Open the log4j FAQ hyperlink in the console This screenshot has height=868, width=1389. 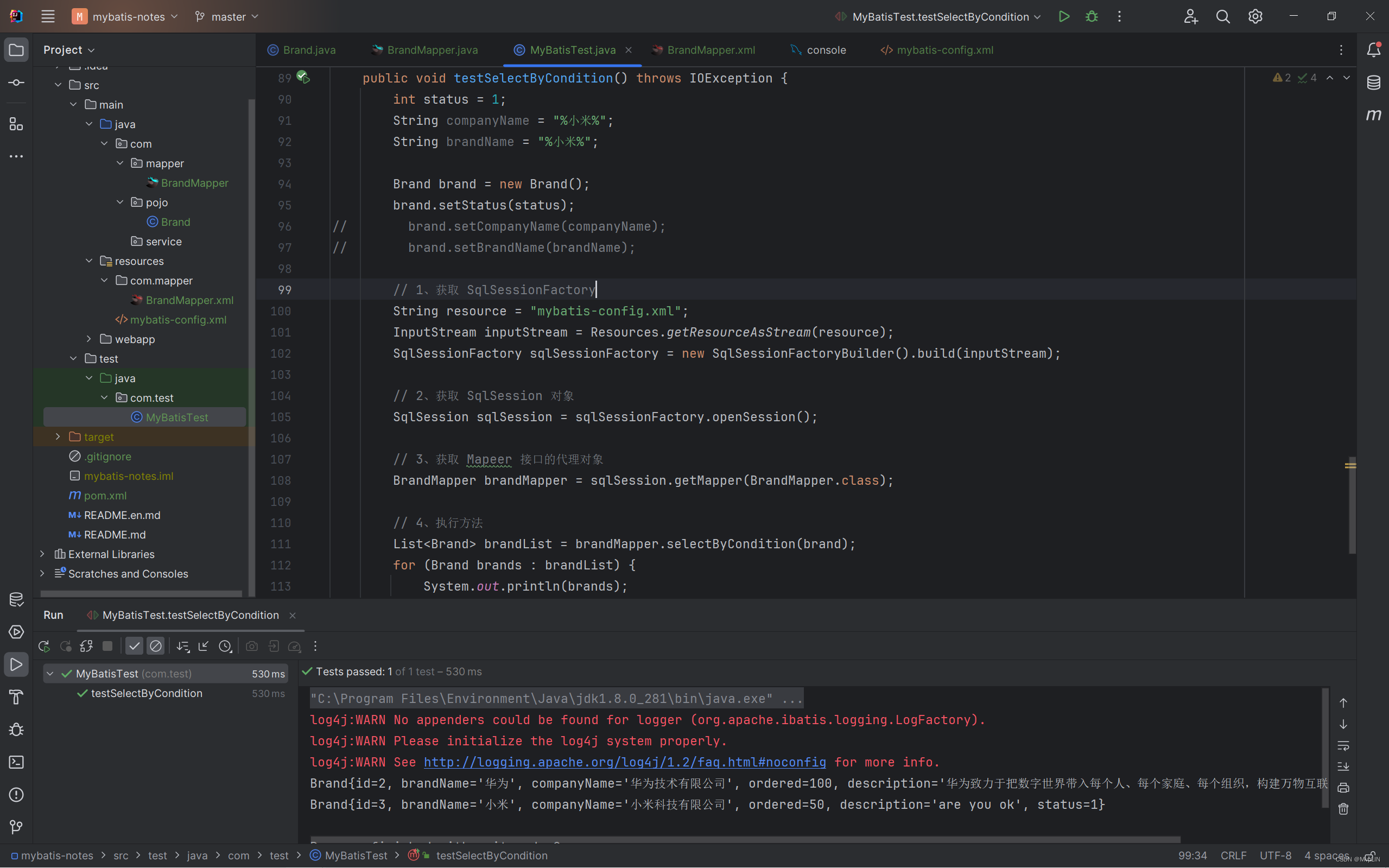click(x=624, y=762)
